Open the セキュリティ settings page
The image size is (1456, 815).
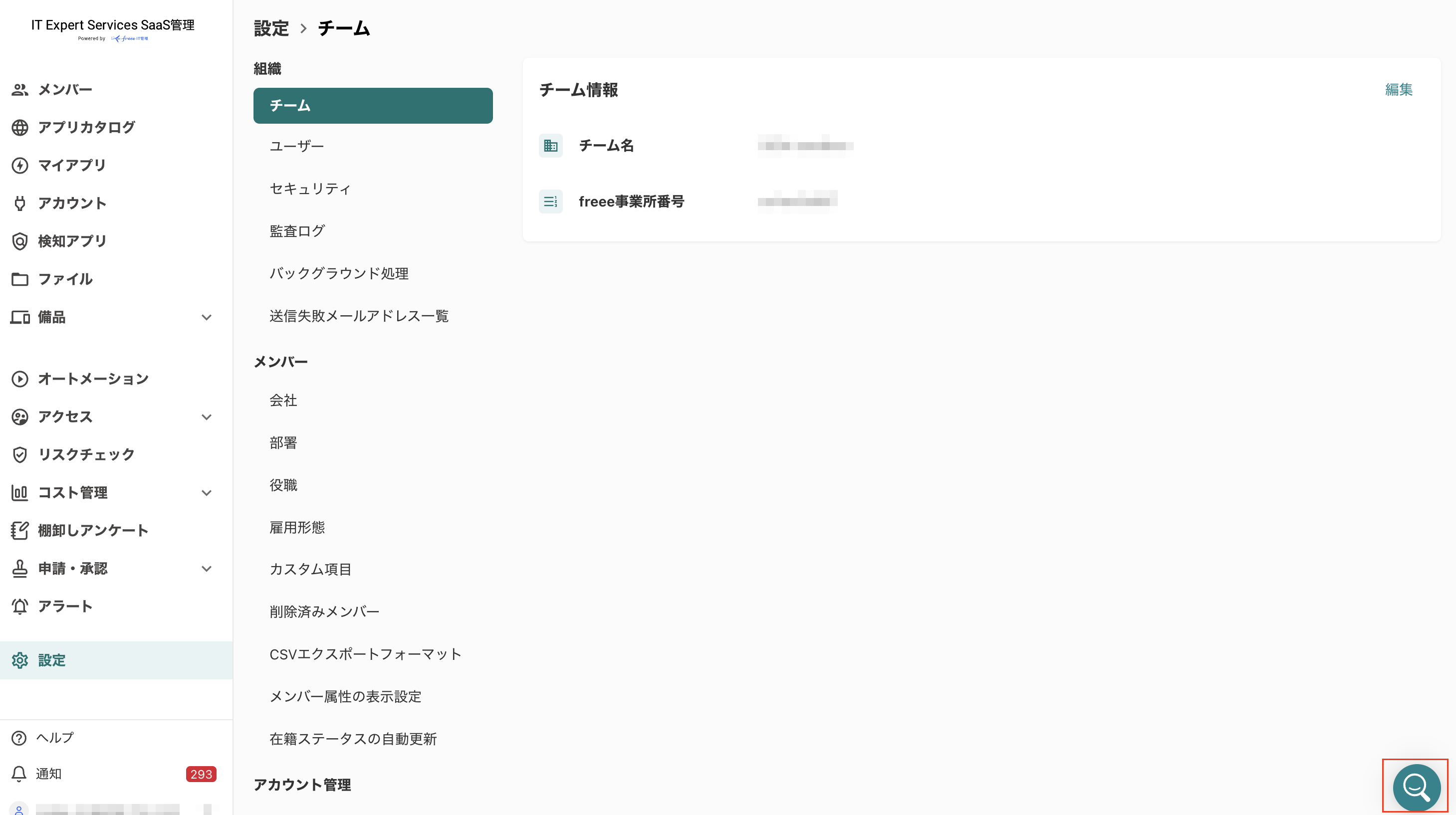click(310, 189)
